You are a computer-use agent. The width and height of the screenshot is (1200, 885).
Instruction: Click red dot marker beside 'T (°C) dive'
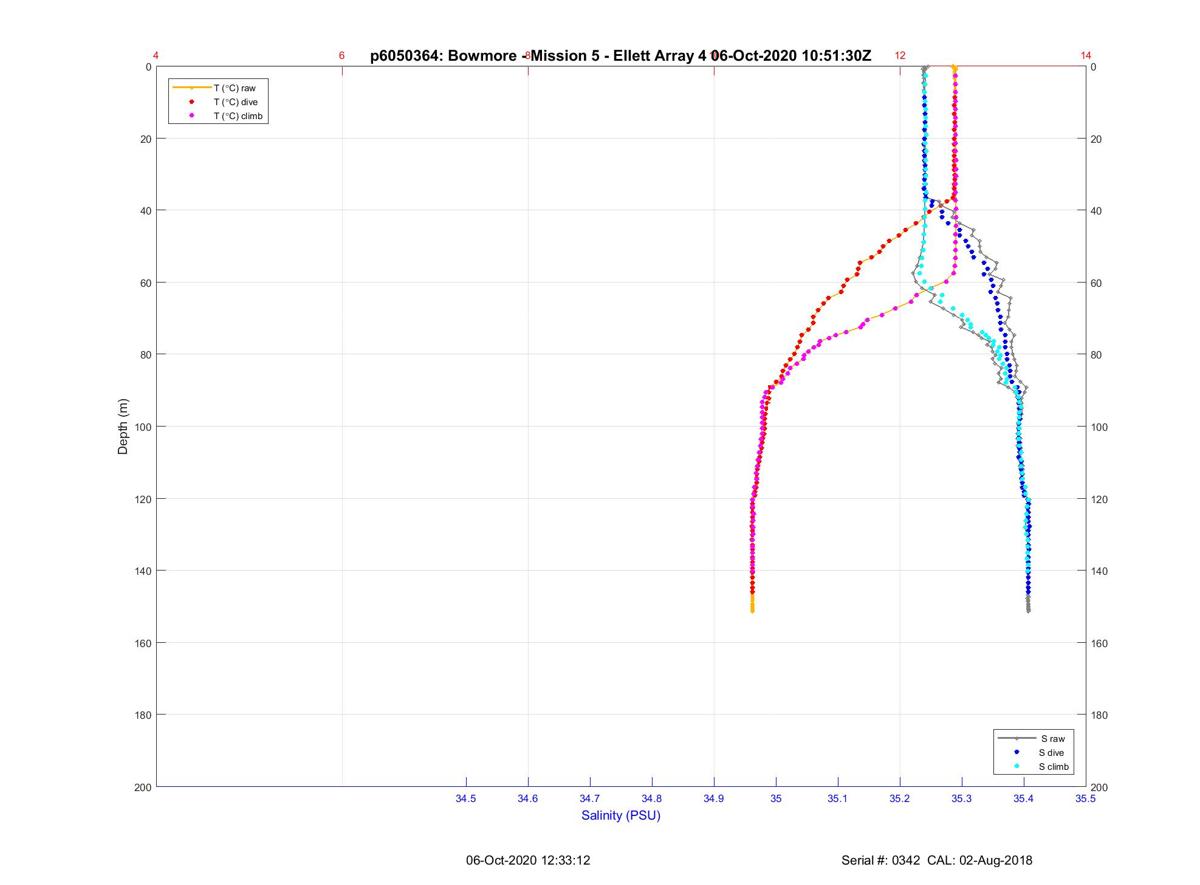click(x=191, y=102)
